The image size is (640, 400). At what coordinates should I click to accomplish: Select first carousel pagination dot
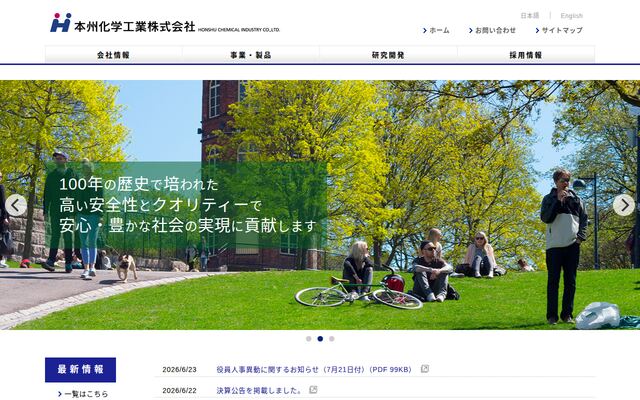pyautogui.click(x=309, y=339)
